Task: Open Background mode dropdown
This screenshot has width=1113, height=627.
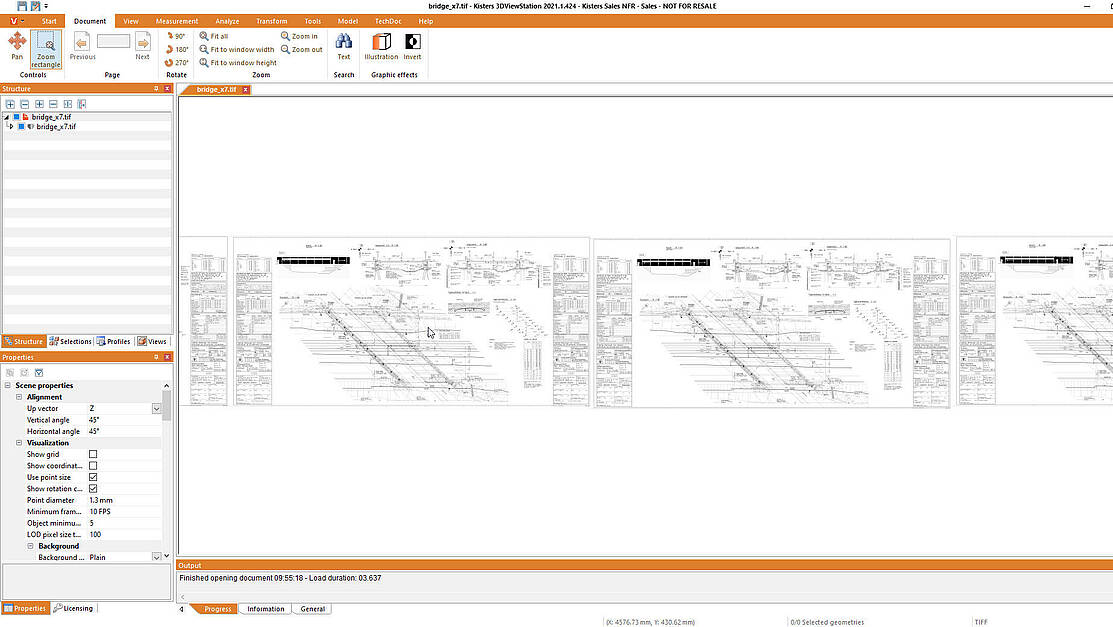Action: pyautogui.click(x=156, y=557)
